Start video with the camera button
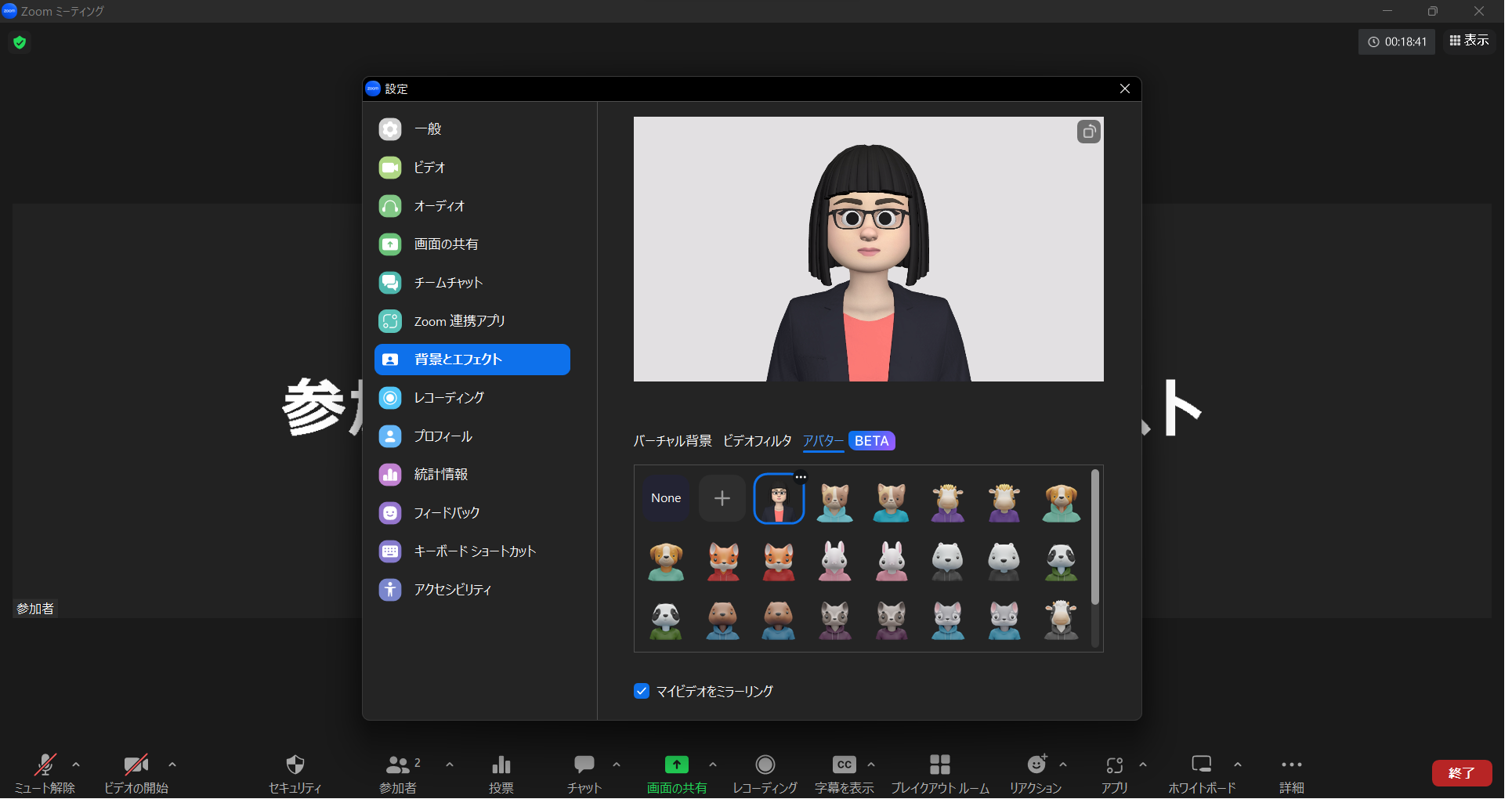This screenshot has width=1512, height=799. [x=136, y=765]
